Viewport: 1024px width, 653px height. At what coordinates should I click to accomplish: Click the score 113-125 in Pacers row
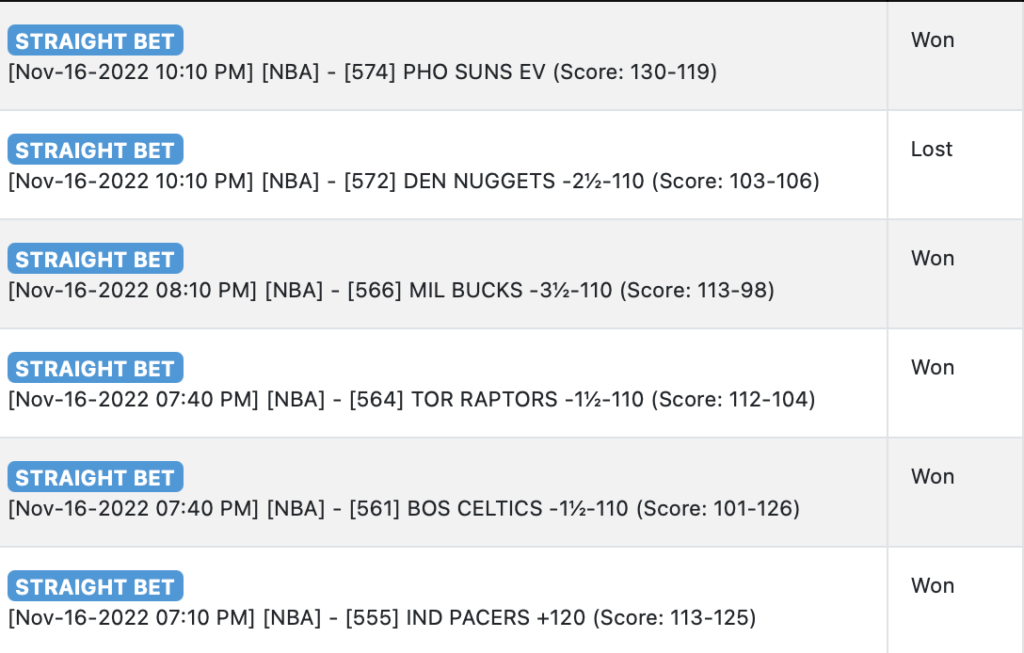pos(707,617)
